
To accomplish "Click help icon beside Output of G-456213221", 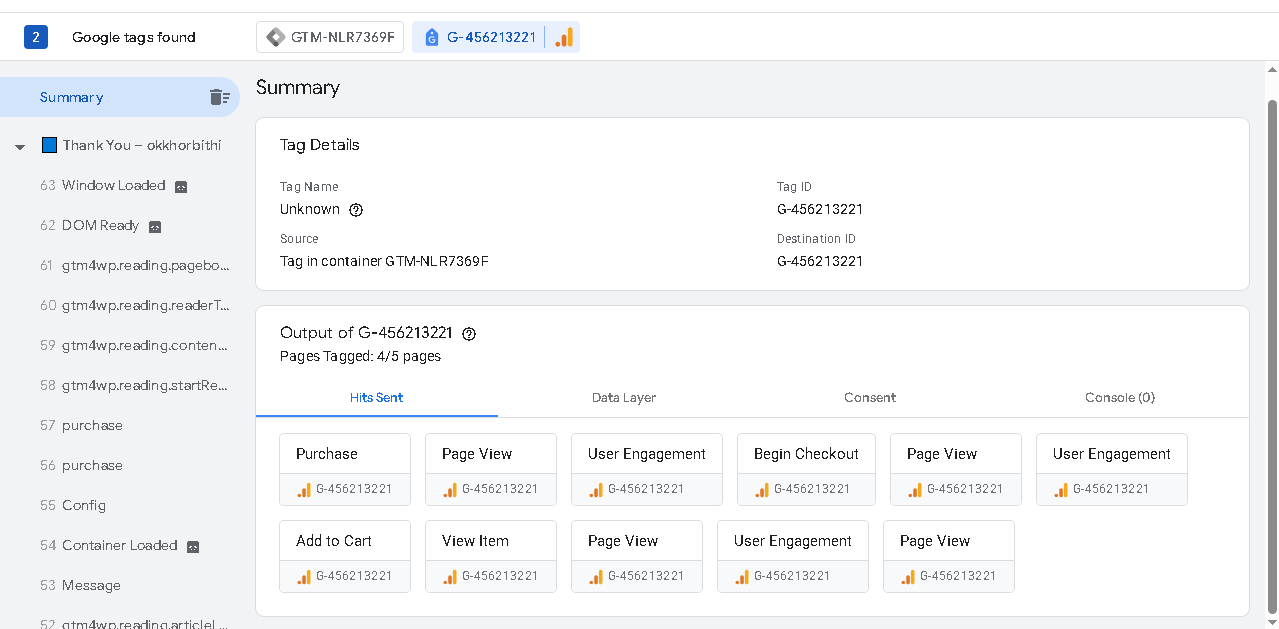I will pos(469,334).
